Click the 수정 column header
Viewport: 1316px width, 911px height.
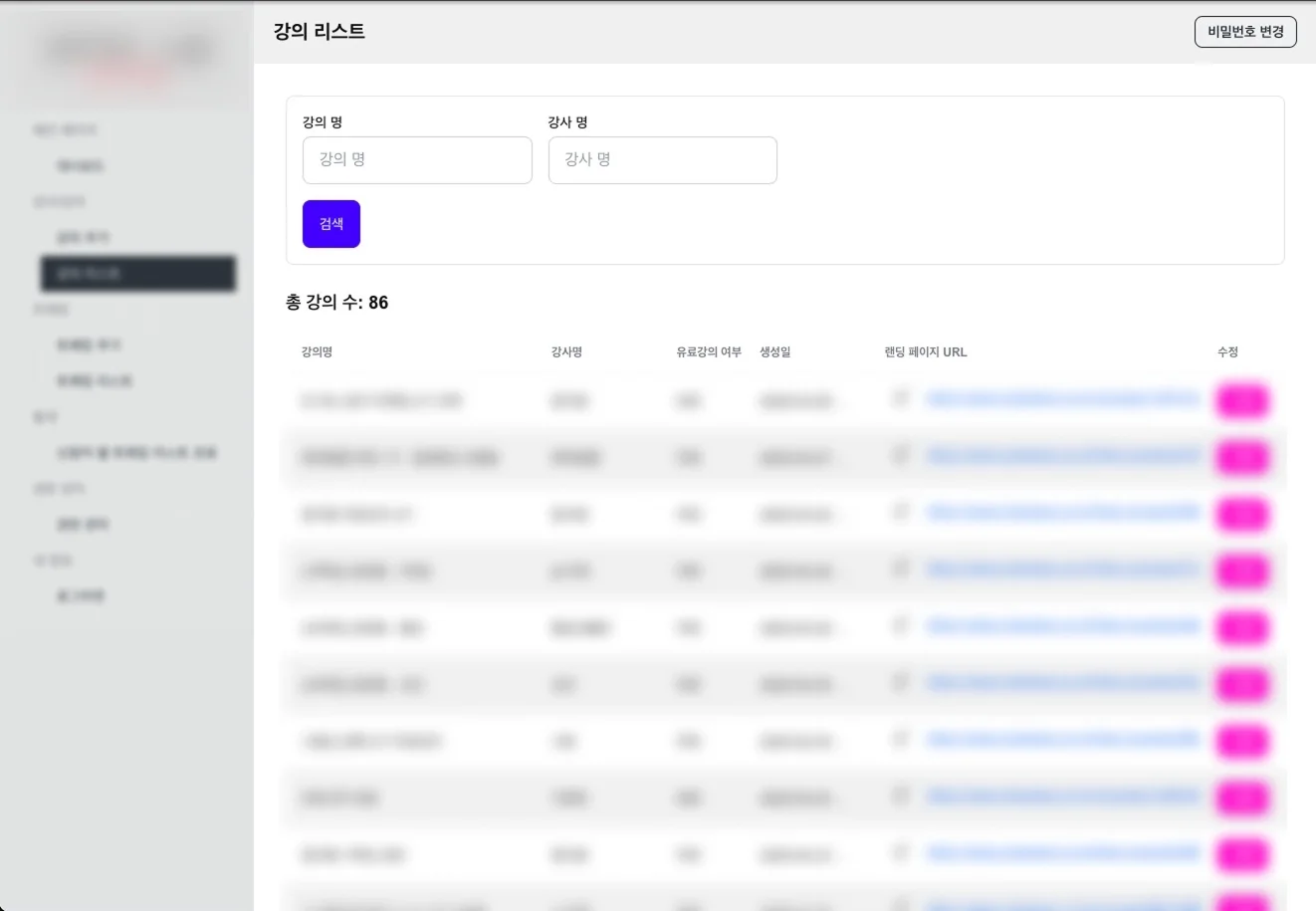click(1227, 352)
